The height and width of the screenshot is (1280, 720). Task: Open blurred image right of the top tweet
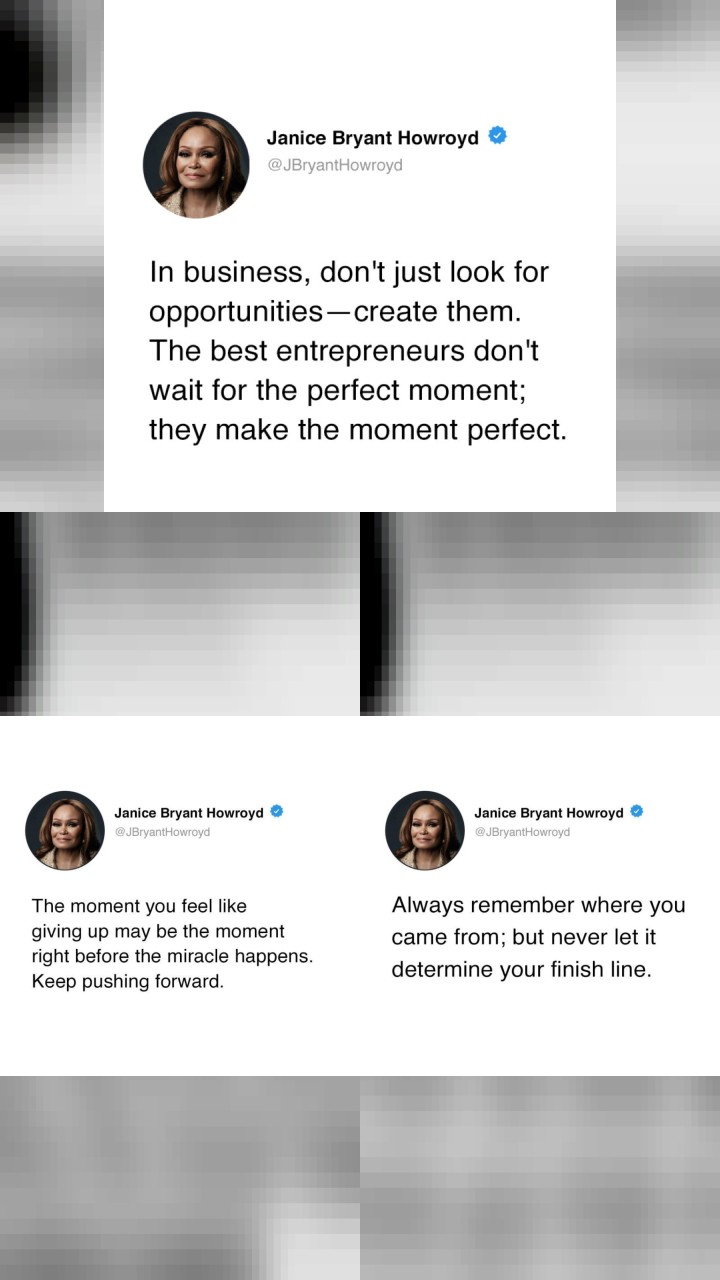668,256
